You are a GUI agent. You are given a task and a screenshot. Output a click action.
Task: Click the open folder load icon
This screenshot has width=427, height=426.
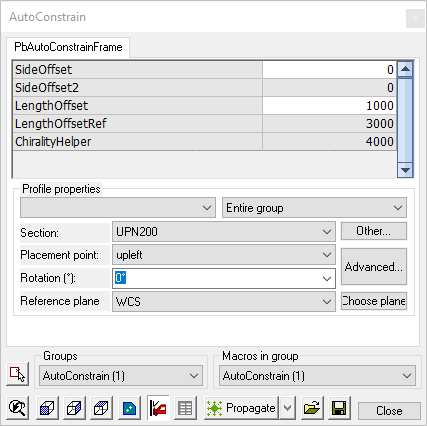tap(312, 408)
